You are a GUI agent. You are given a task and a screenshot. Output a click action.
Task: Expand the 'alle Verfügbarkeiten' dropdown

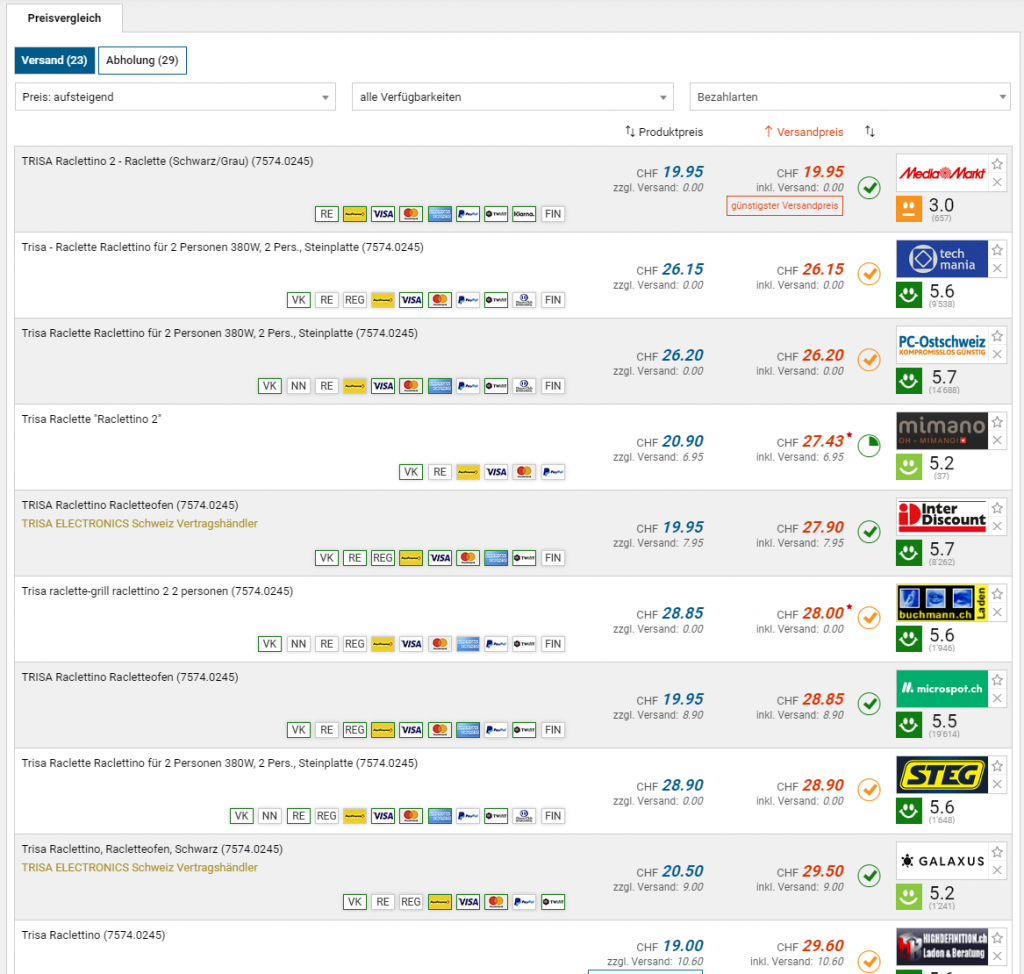coord(513,97)
